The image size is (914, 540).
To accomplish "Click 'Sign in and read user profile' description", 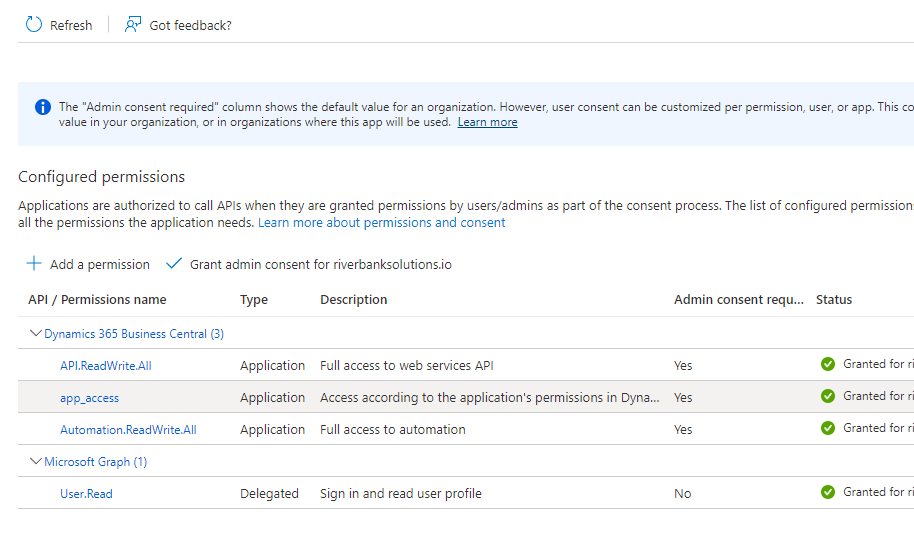I will pyautogui.click(x=400, y=494).
